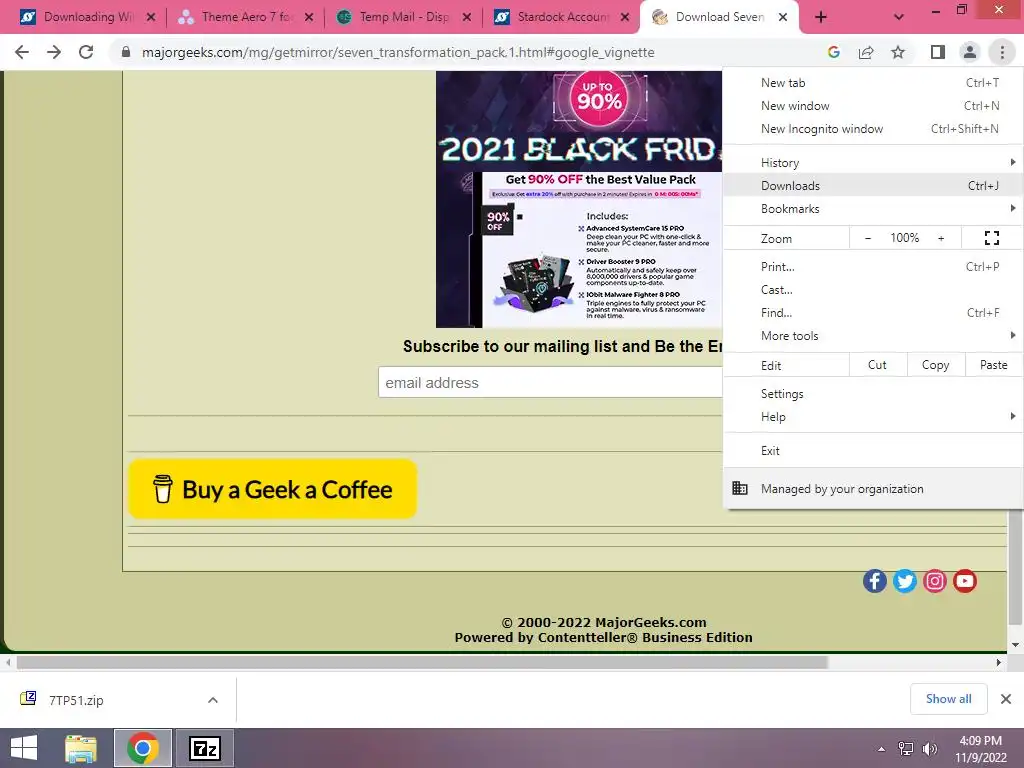The image size is (1024, 768).
Task: Open the side panel icon
Action: click(x=938, y=52)
